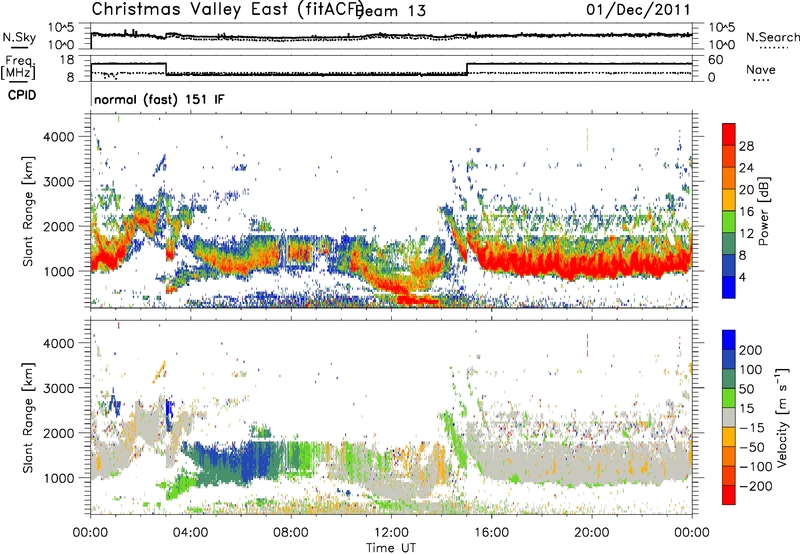Click the '-50' velocity colorbar label
Image resolution: width=800 pixels, height=554 pixels.
[752, 447]
